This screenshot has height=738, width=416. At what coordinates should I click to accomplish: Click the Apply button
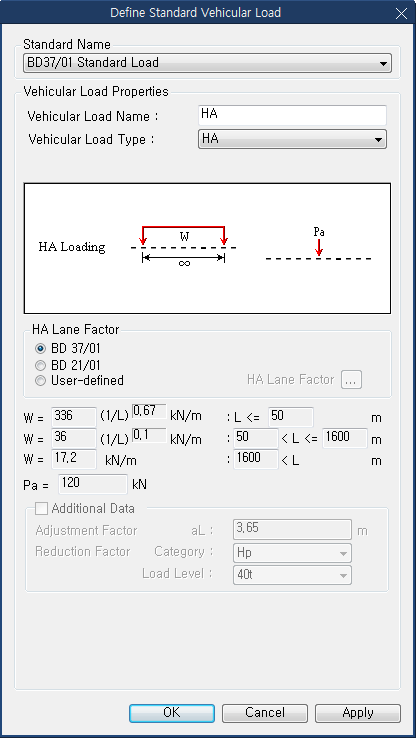click(x=358, y=713)
